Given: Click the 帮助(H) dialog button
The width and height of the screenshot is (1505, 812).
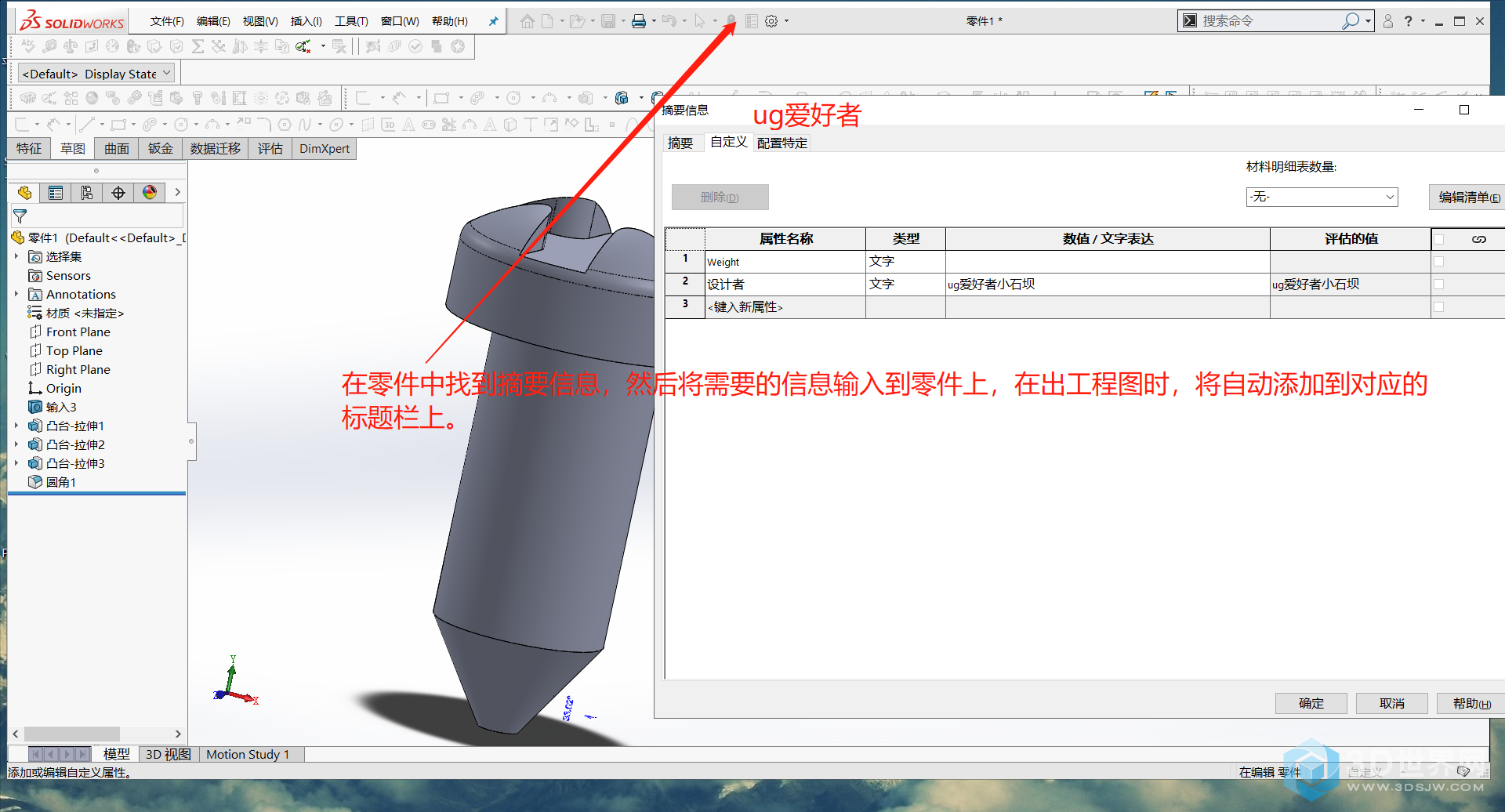Looking at the screenshot, I should [1471, 703].
